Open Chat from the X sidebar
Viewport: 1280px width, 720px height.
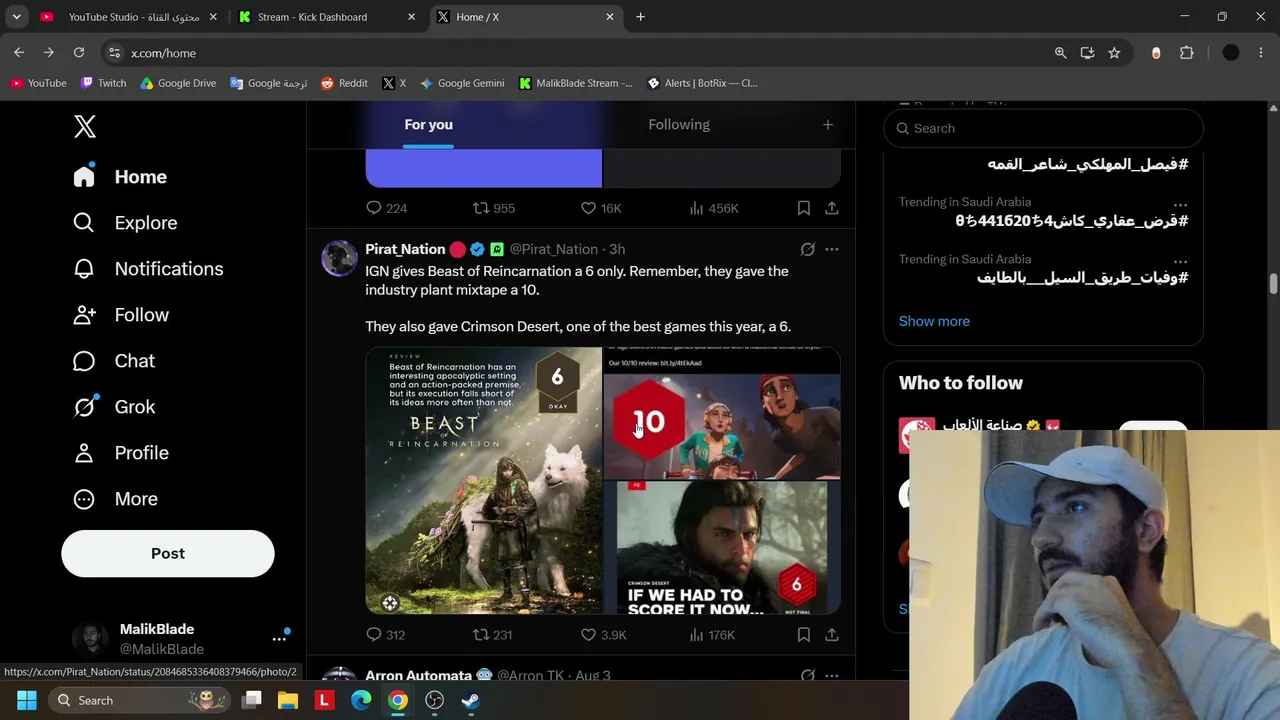click(x=114, y=361)
